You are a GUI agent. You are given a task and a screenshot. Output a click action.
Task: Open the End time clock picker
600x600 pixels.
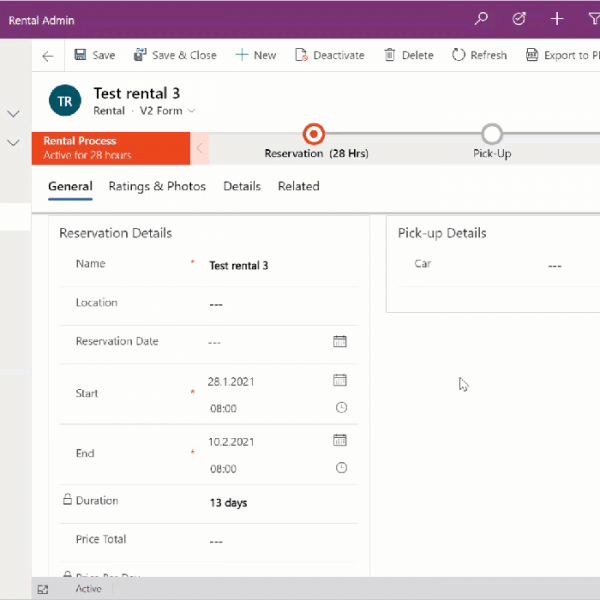pyautogui.click(x=341, y=468)
